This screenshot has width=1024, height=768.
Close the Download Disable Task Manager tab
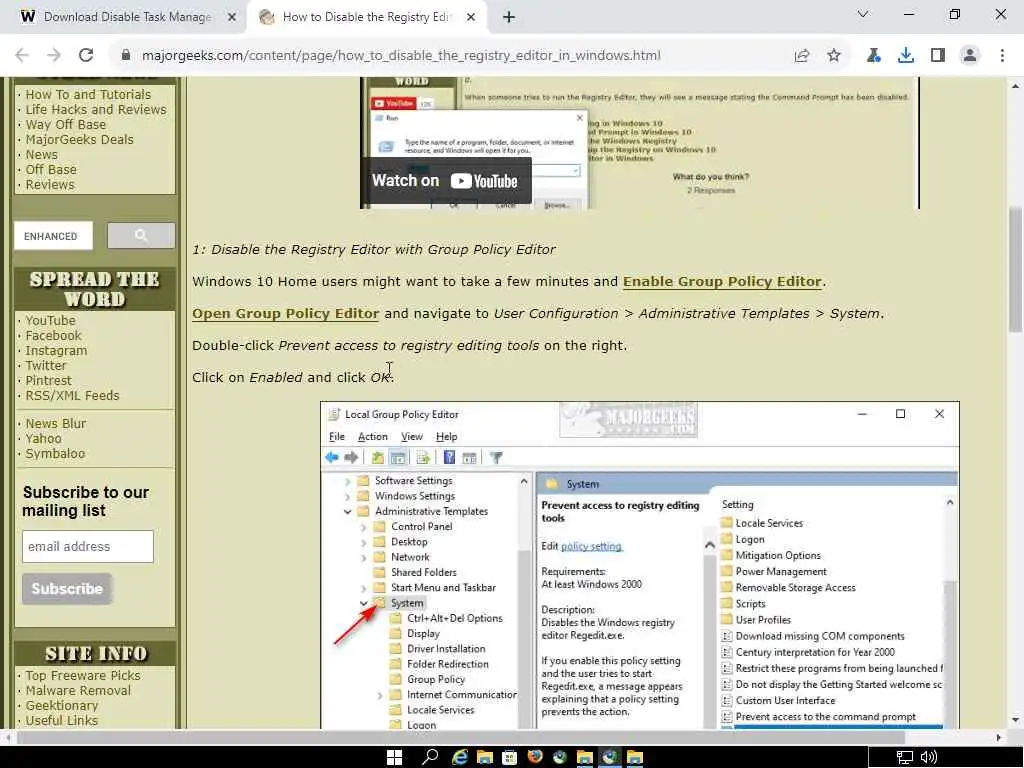(x=232, y=18)
